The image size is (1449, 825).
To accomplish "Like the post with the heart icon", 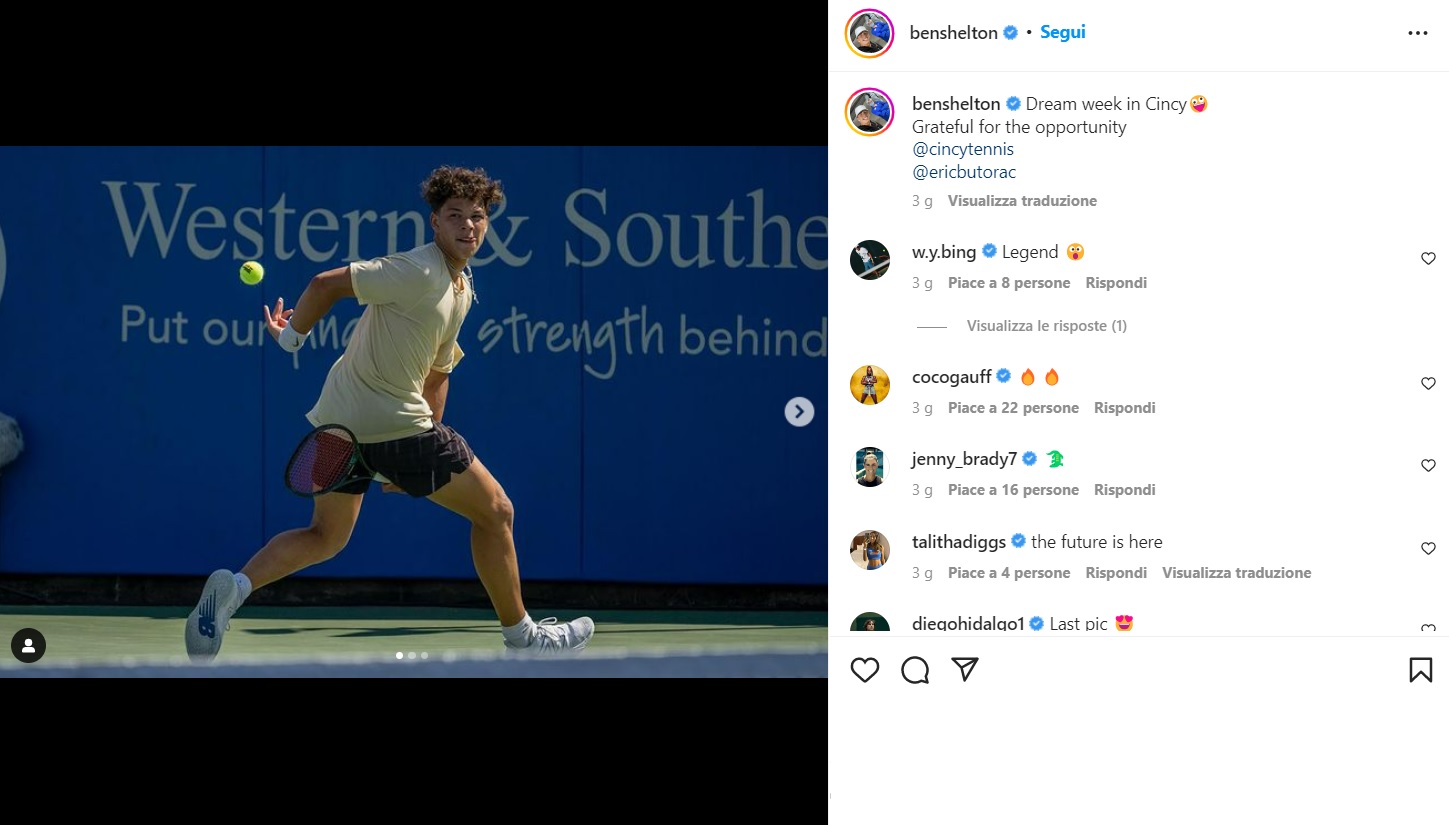I will (865, 670).
